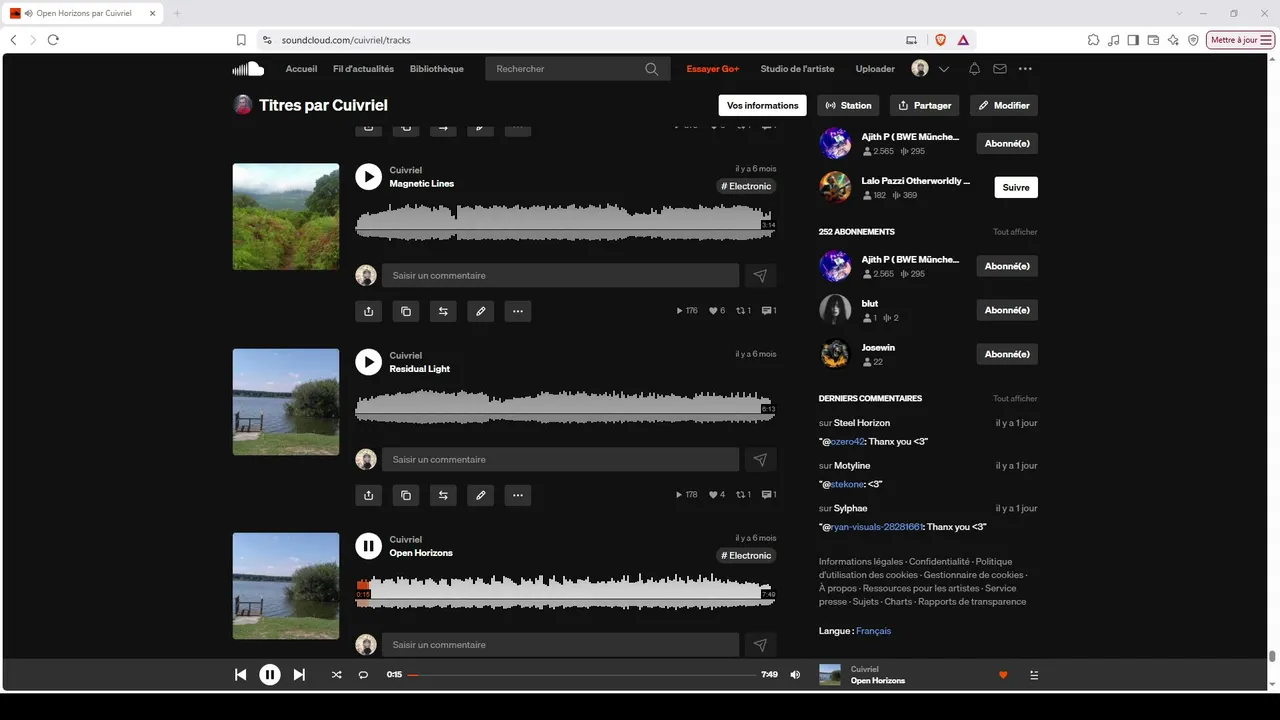Pause playback in bottom player bar

[270, 675]
